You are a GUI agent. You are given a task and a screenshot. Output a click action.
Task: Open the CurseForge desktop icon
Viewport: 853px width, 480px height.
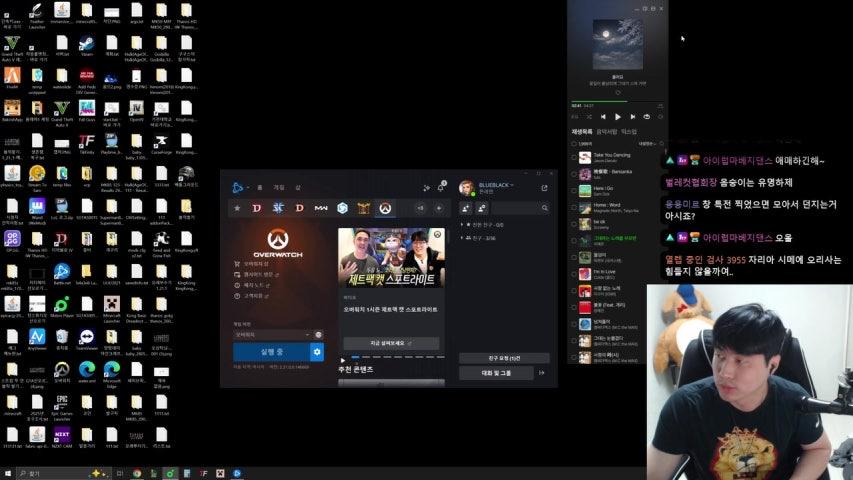coord(161,145)
